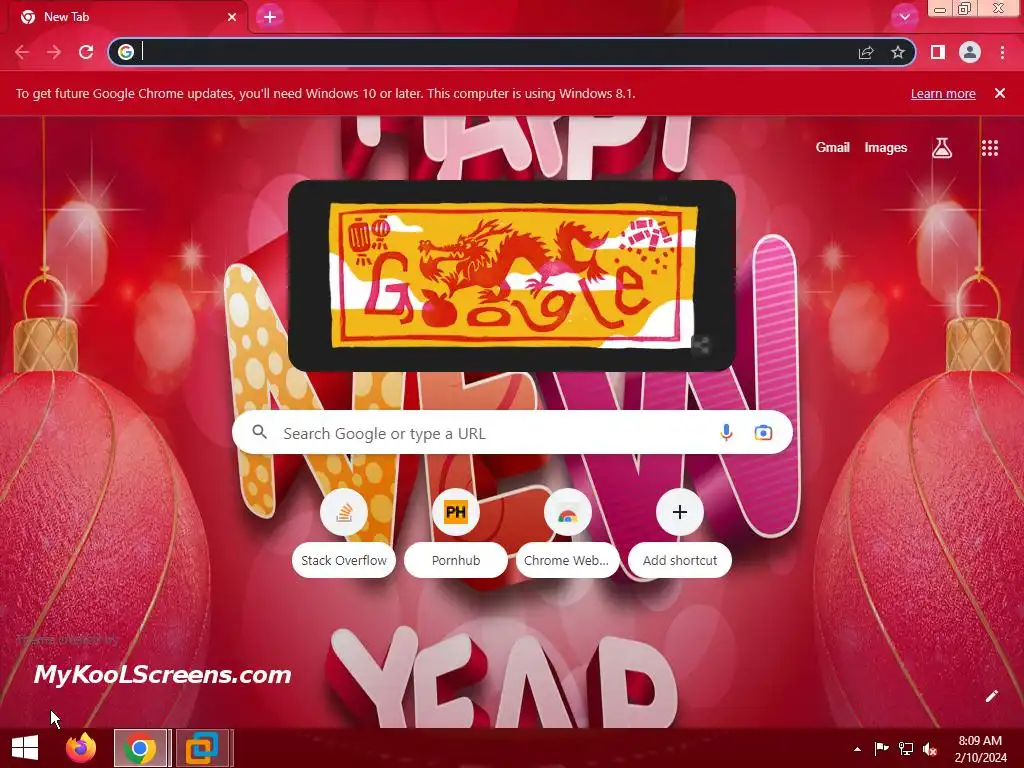This screenshot has width=1024, height=768.
Task: Click the Google icon in the address bar
Action: tap(126, 52)
